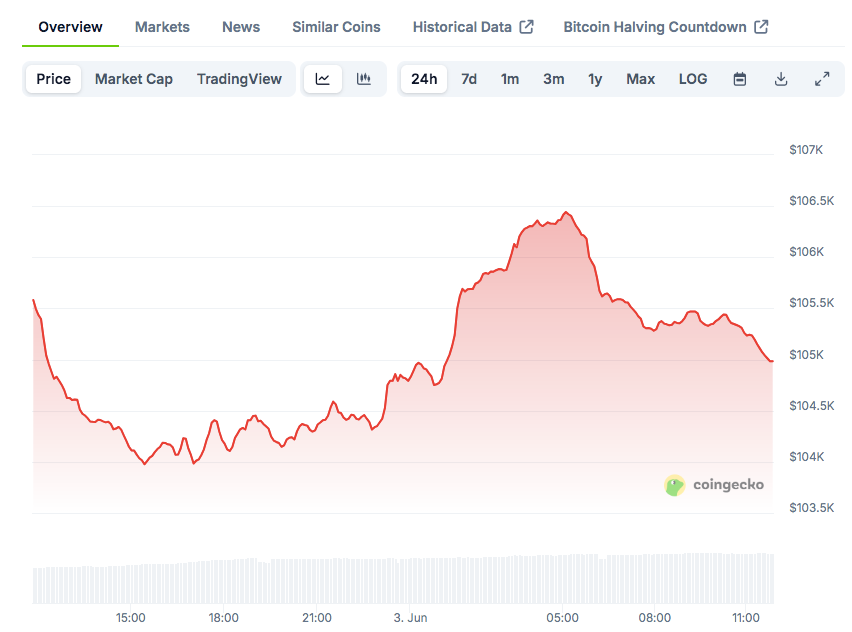The image size is (852, 632).
Task: Select the Price chart mode
Action: point(53,79)
